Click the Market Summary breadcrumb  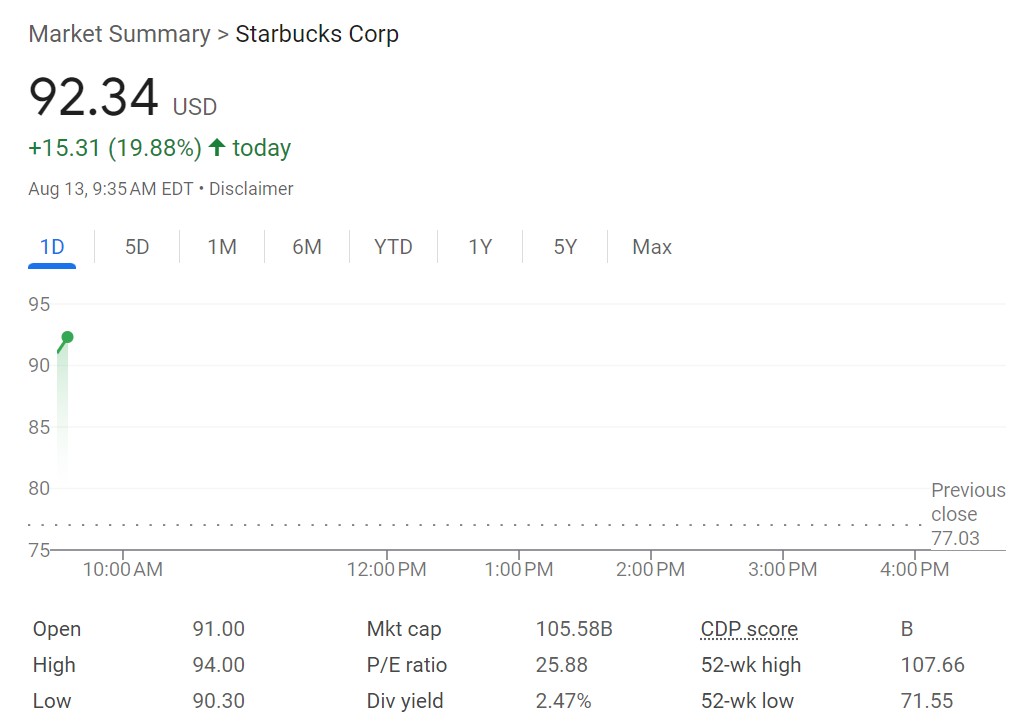click(119, 34)
